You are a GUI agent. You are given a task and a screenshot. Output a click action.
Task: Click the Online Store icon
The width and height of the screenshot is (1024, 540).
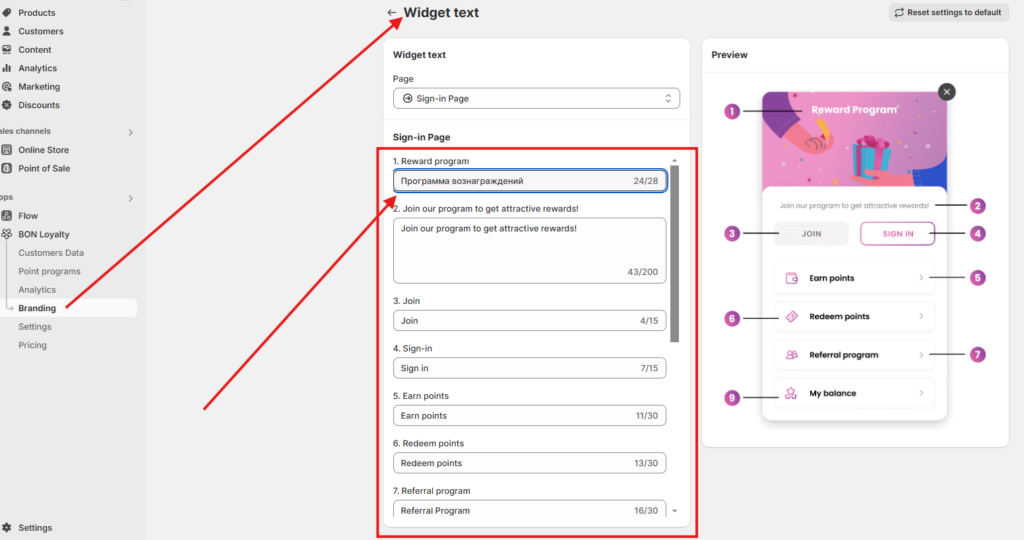click(7, 150)
